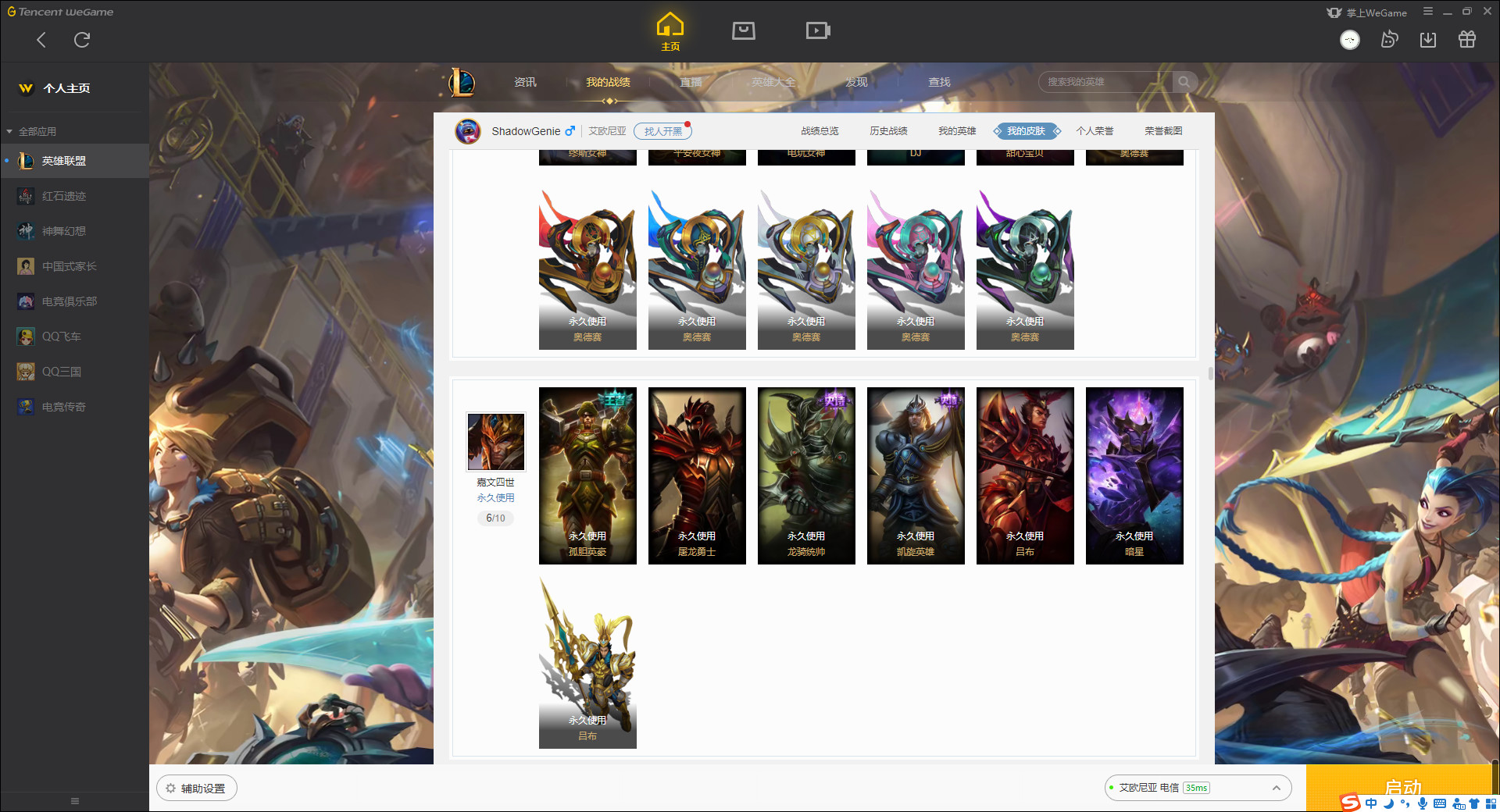The height and width of the screenshot is (812, 1500).
Task: Select 电竞传奇 in the sidebar
Action: pos(74,407)
